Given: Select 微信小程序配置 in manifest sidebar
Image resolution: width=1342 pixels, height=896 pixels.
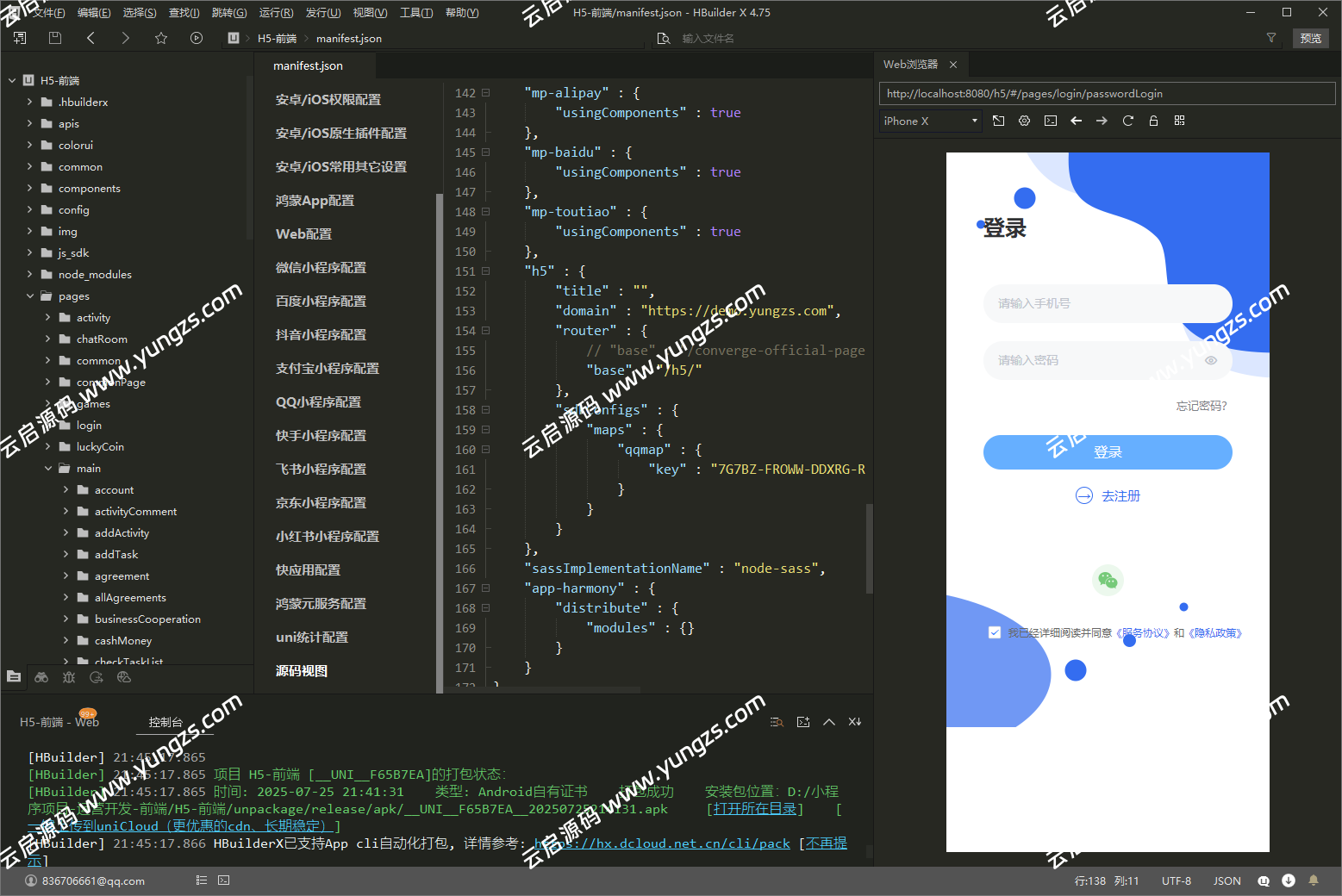Looking at the screenshot, I should (321, 268).
